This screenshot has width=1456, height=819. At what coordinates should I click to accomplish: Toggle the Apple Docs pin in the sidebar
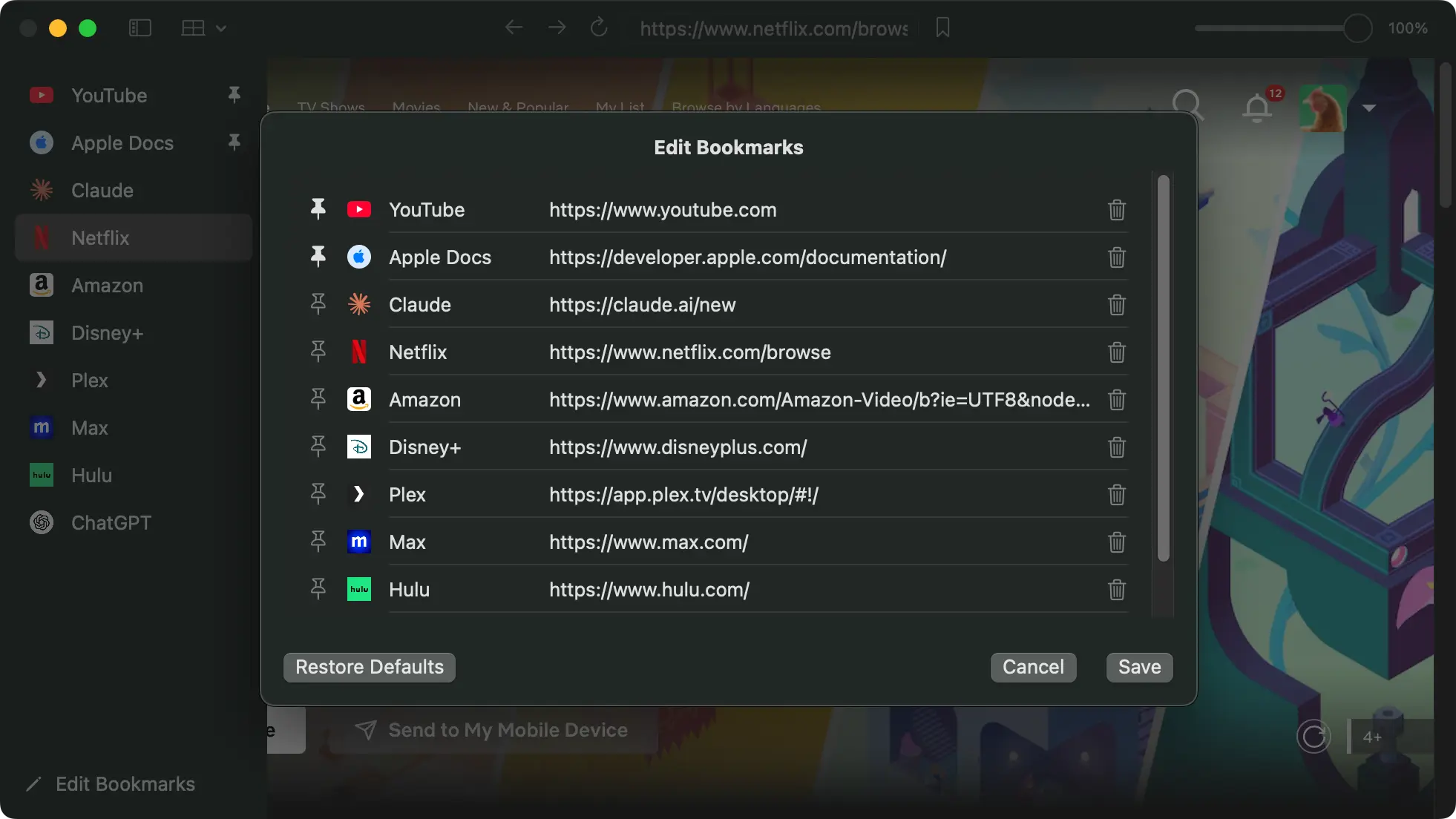pyautogui.click(x=234, y=142)
